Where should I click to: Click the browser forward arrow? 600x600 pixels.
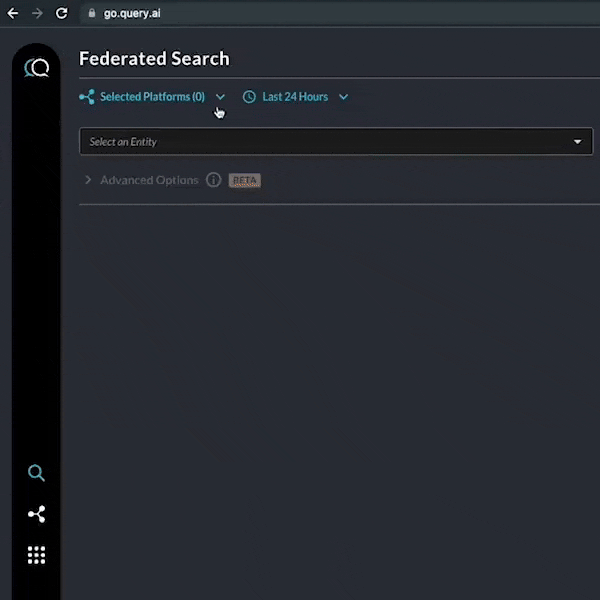pos(37,13)
